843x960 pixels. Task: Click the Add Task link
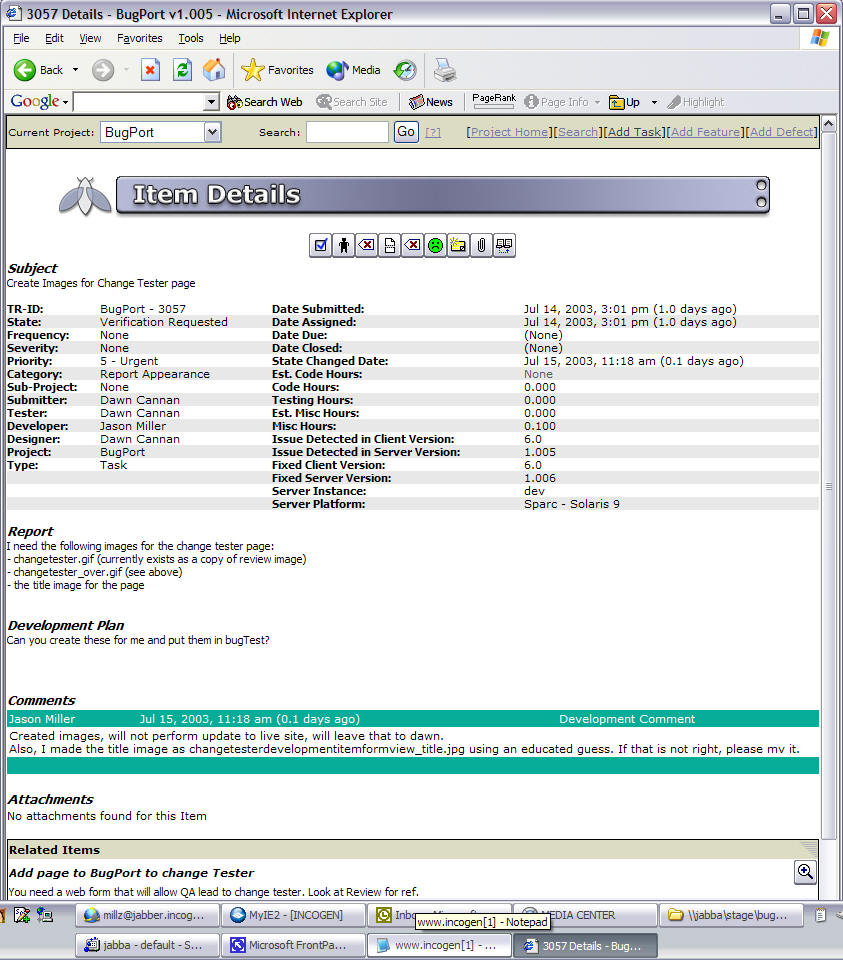635,132
